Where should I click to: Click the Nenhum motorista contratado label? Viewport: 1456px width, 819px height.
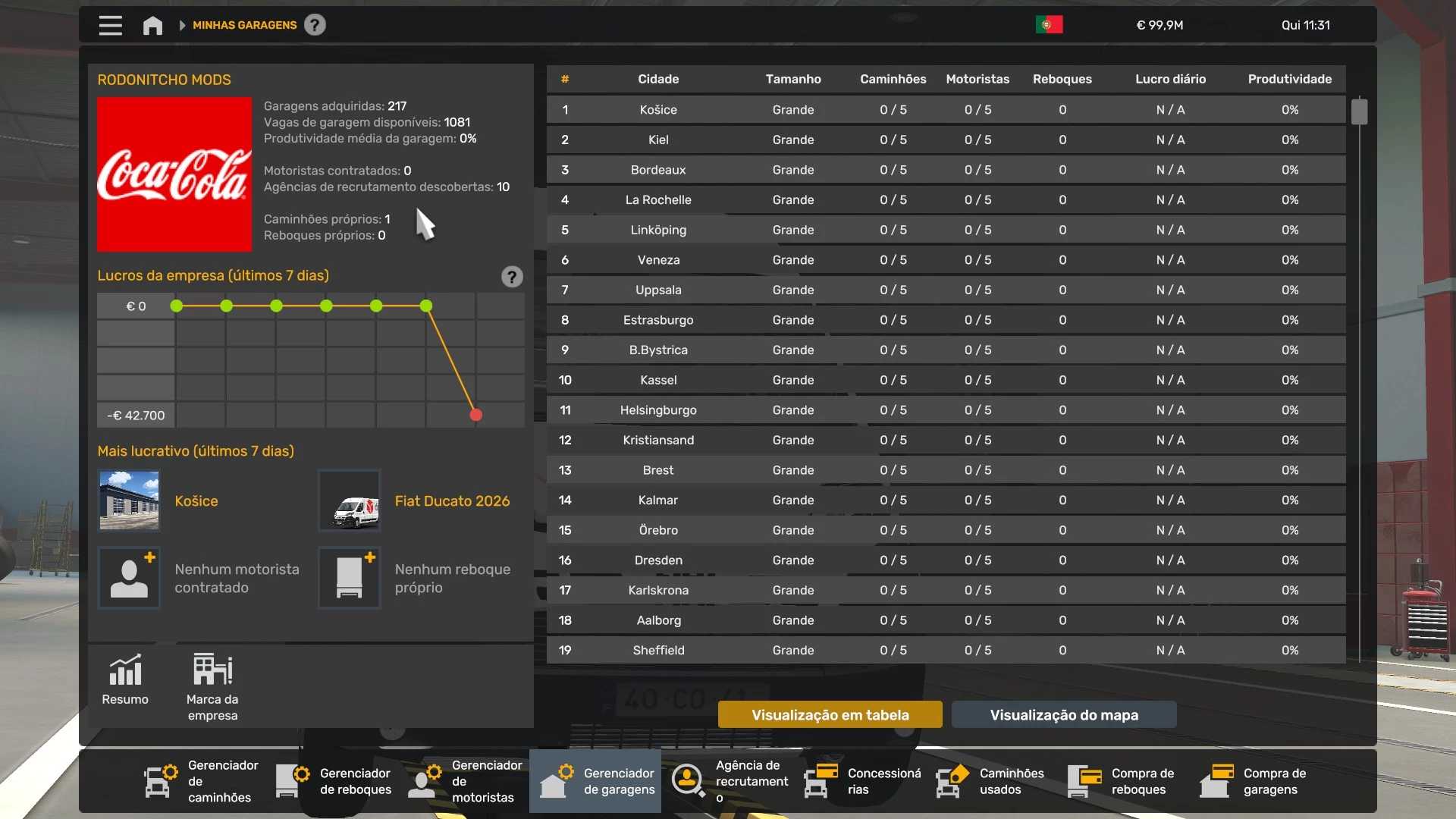(x=237, y=579)
